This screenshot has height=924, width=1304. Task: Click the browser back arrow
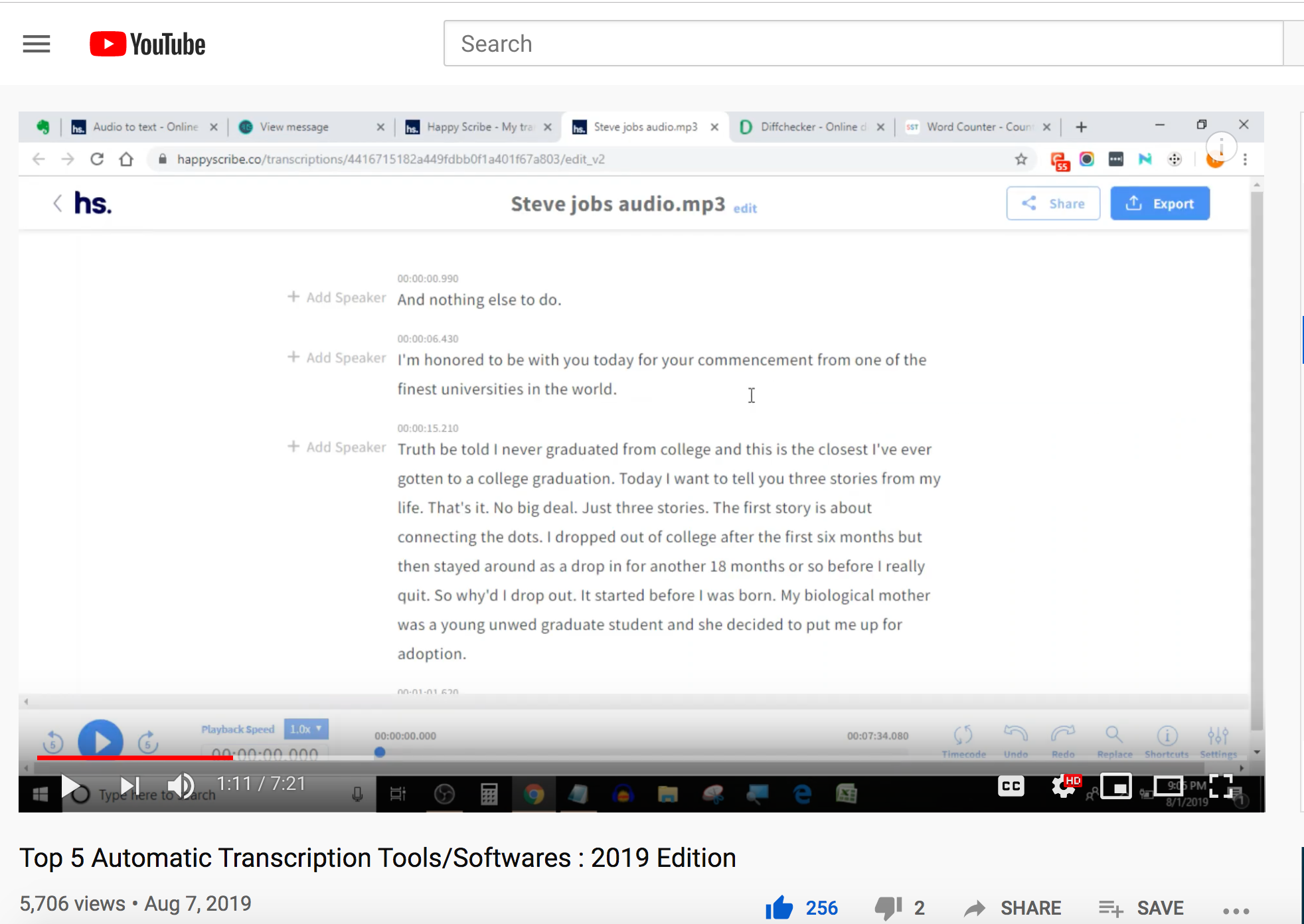tap(39, 159)
